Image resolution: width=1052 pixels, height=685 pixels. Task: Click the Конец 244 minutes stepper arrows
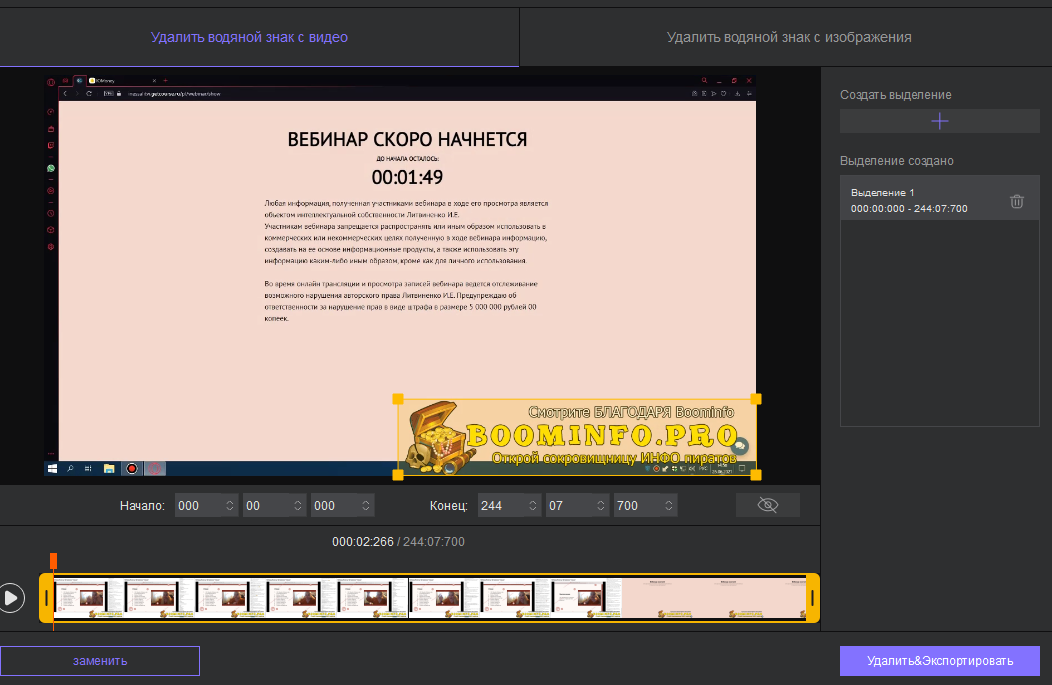(533, 505)
